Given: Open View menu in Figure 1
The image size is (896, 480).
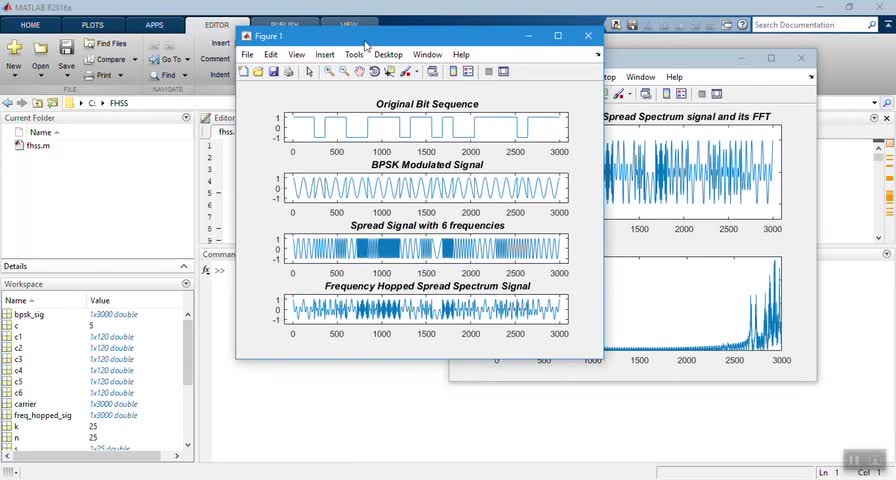Looking at the screenshot, I should click(x=297, y=55).
